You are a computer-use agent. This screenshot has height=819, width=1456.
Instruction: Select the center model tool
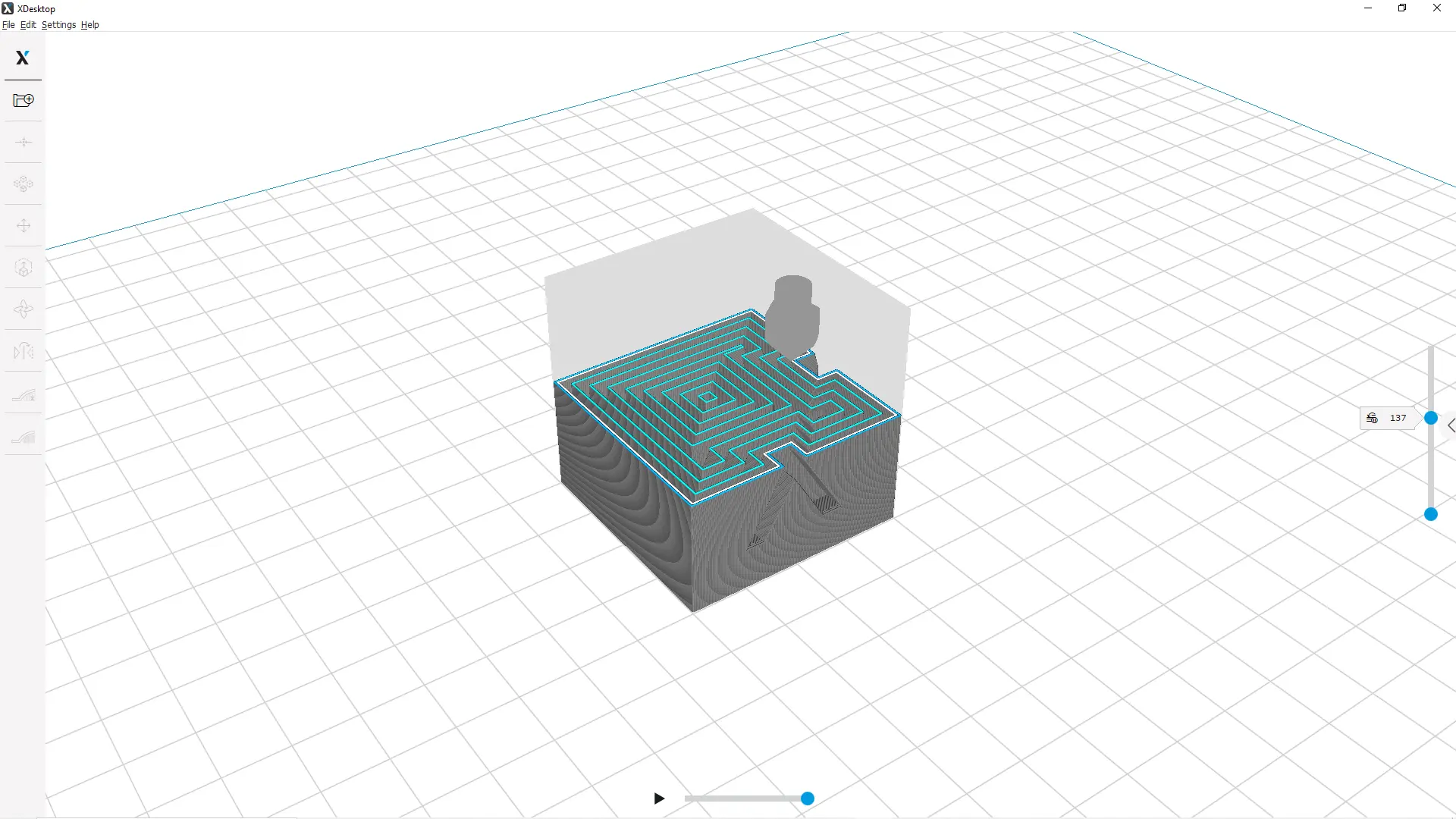point(24,142)
